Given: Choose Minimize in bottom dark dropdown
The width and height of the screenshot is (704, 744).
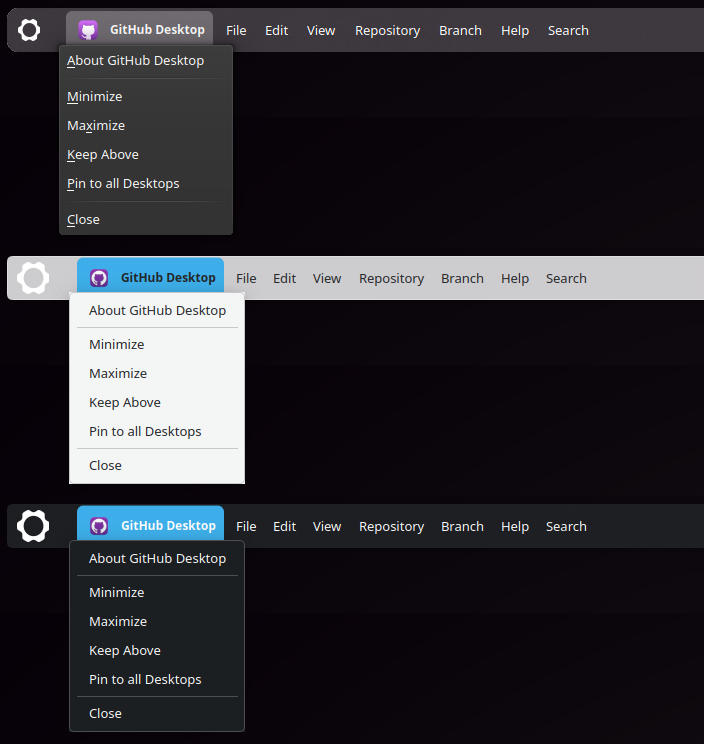Looking at the screenshot, I should 157,593.
